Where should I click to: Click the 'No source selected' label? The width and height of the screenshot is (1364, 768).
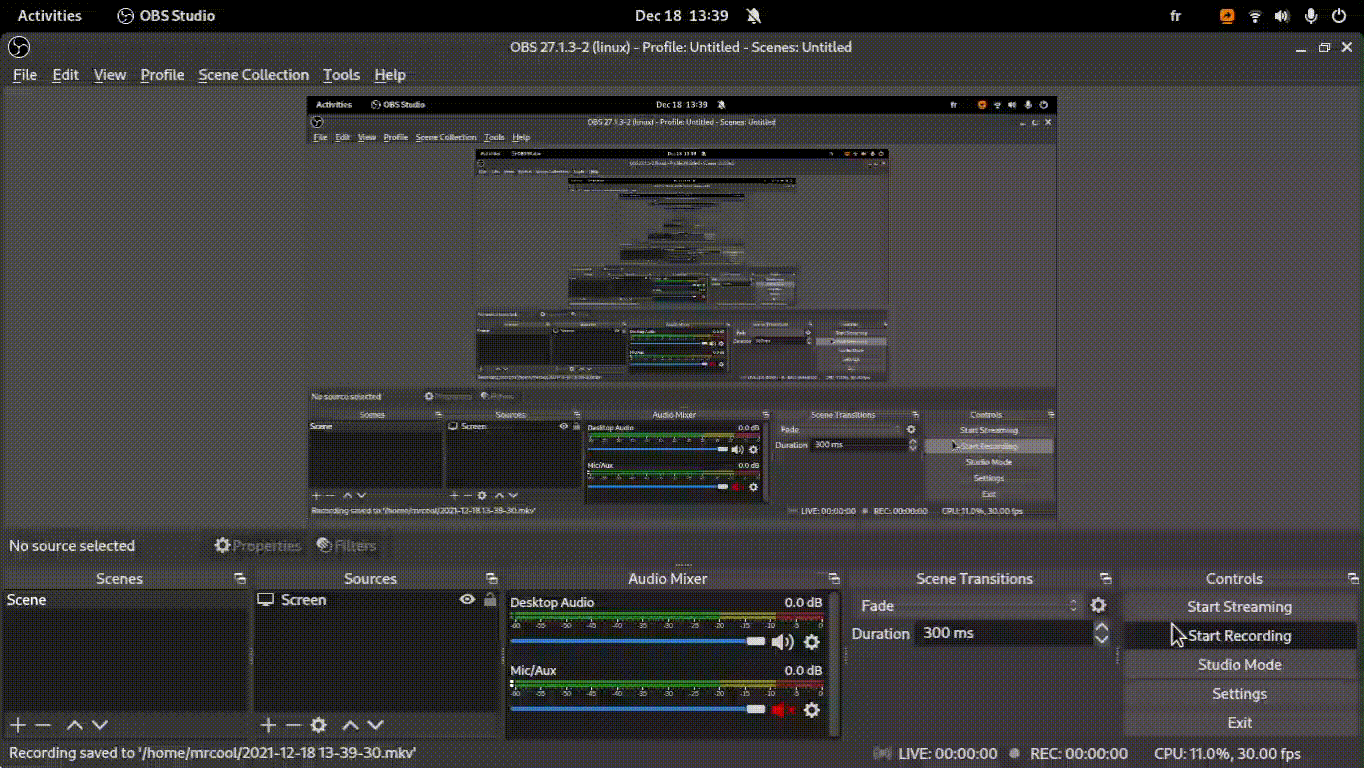(72, 546)
